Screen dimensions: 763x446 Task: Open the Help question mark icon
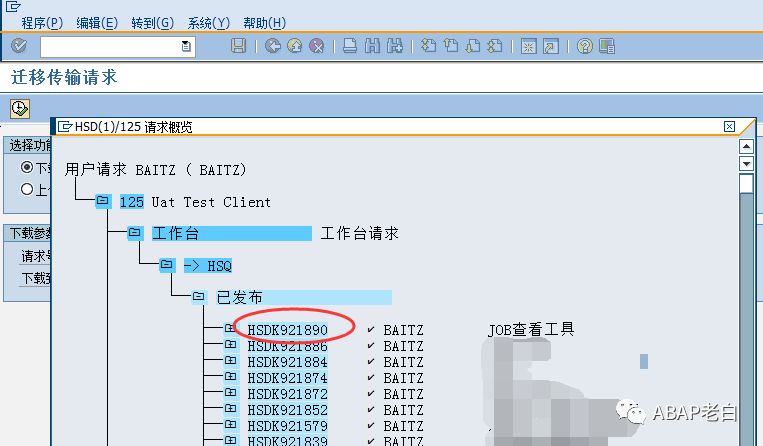[x=585, y=46]
